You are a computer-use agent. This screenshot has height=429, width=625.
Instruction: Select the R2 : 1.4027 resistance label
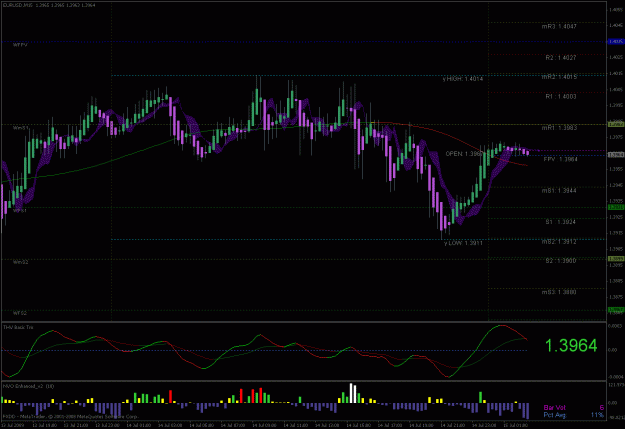(560, 58)
